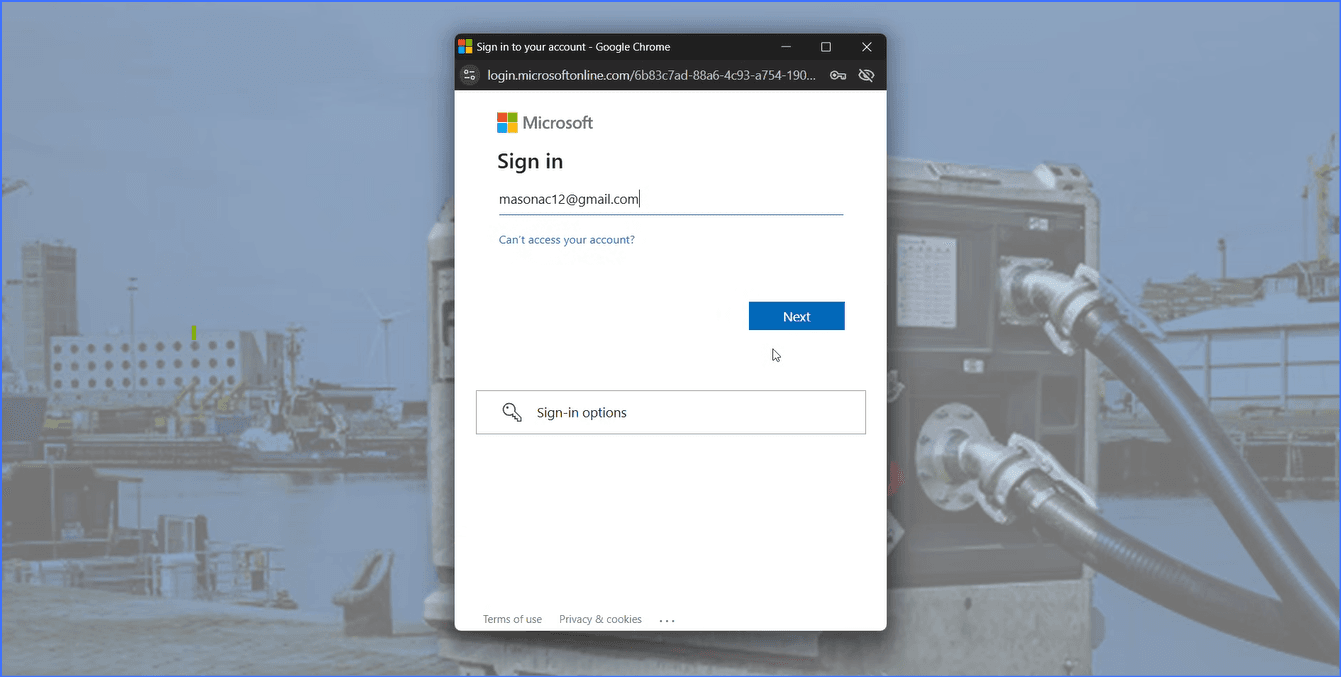
Task: Click the Microsoft wordmark text
Action: (558, 123)
